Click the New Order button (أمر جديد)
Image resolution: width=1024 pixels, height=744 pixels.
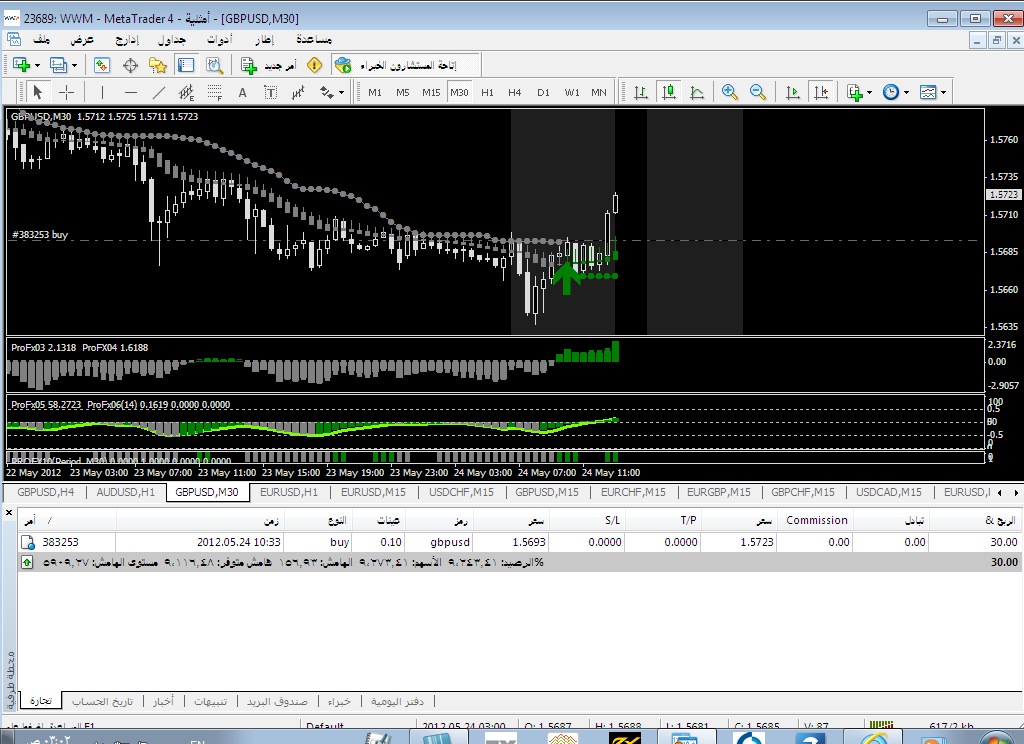268,65
